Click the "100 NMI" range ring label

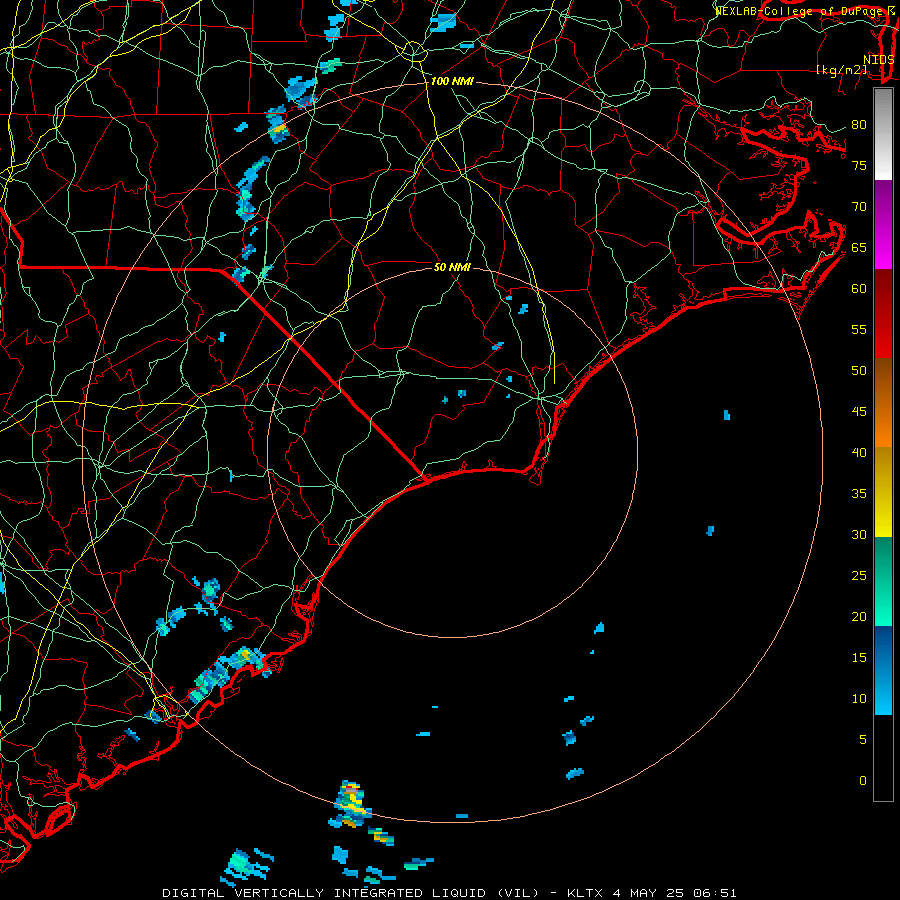(x=452, y=82)
